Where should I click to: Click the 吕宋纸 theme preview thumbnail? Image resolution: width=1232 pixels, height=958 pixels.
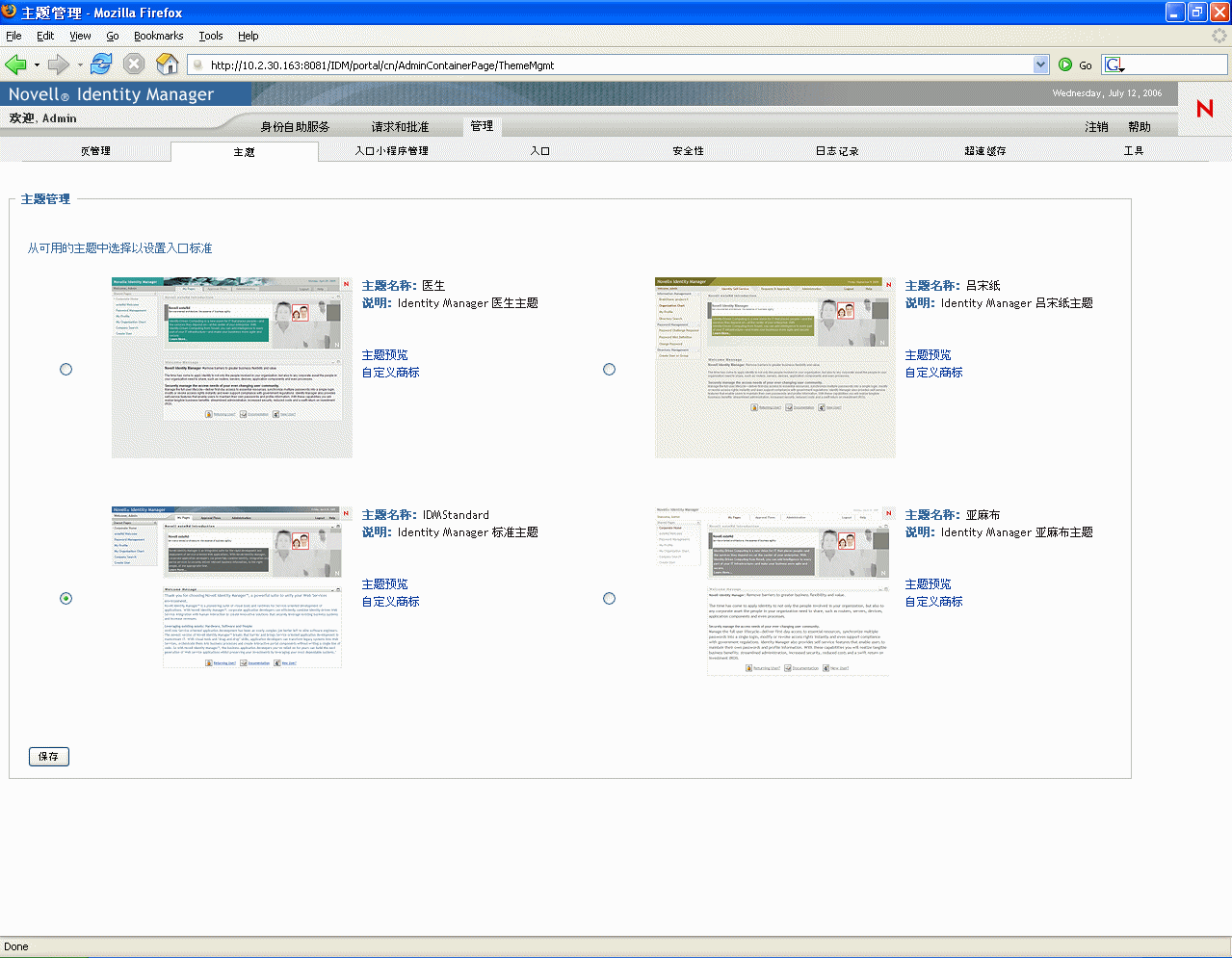point(775,368)
